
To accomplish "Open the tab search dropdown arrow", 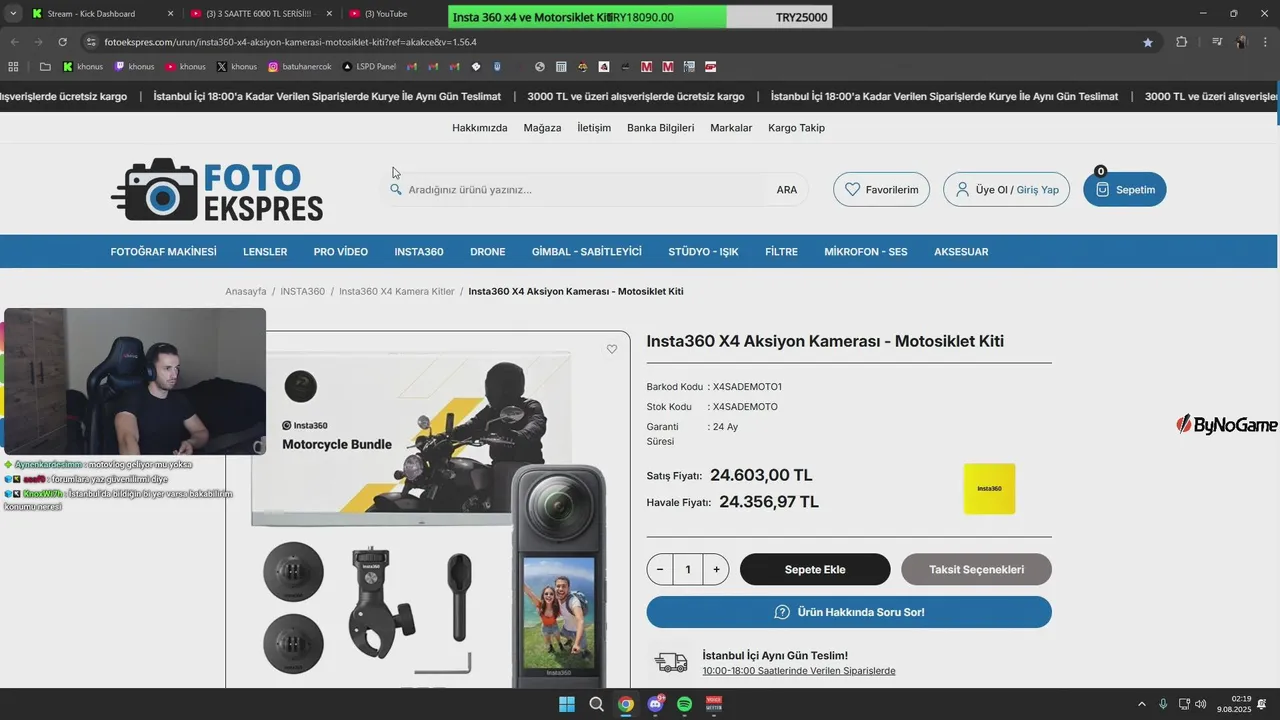I will (13, 14).
